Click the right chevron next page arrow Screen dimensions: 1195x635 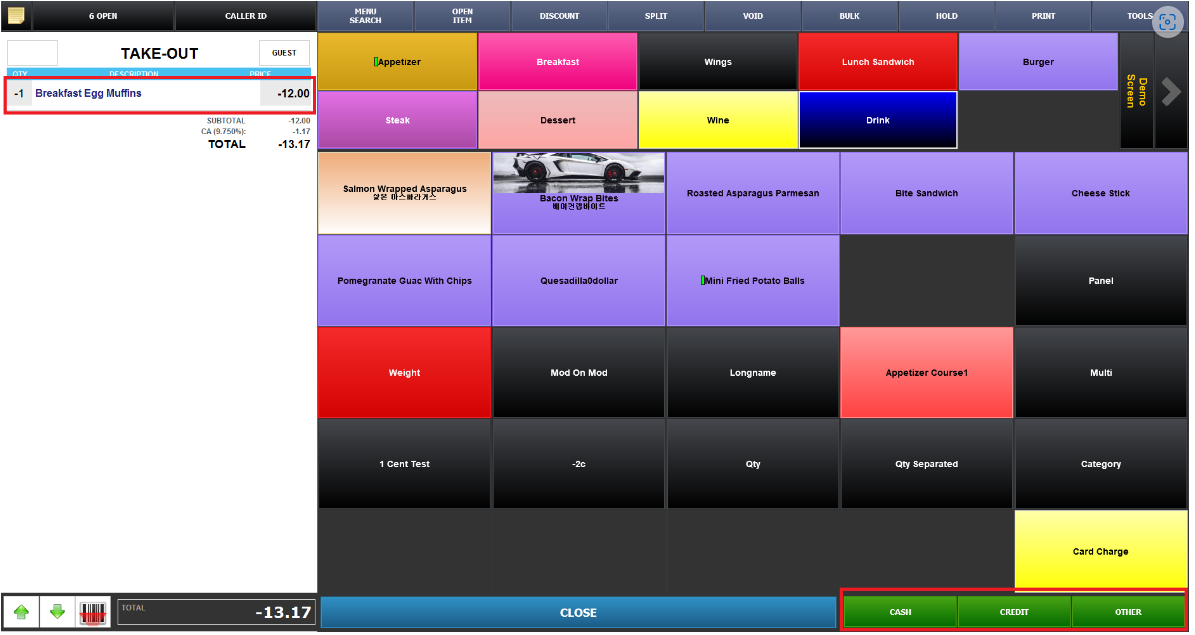[x=1171, y=91]
